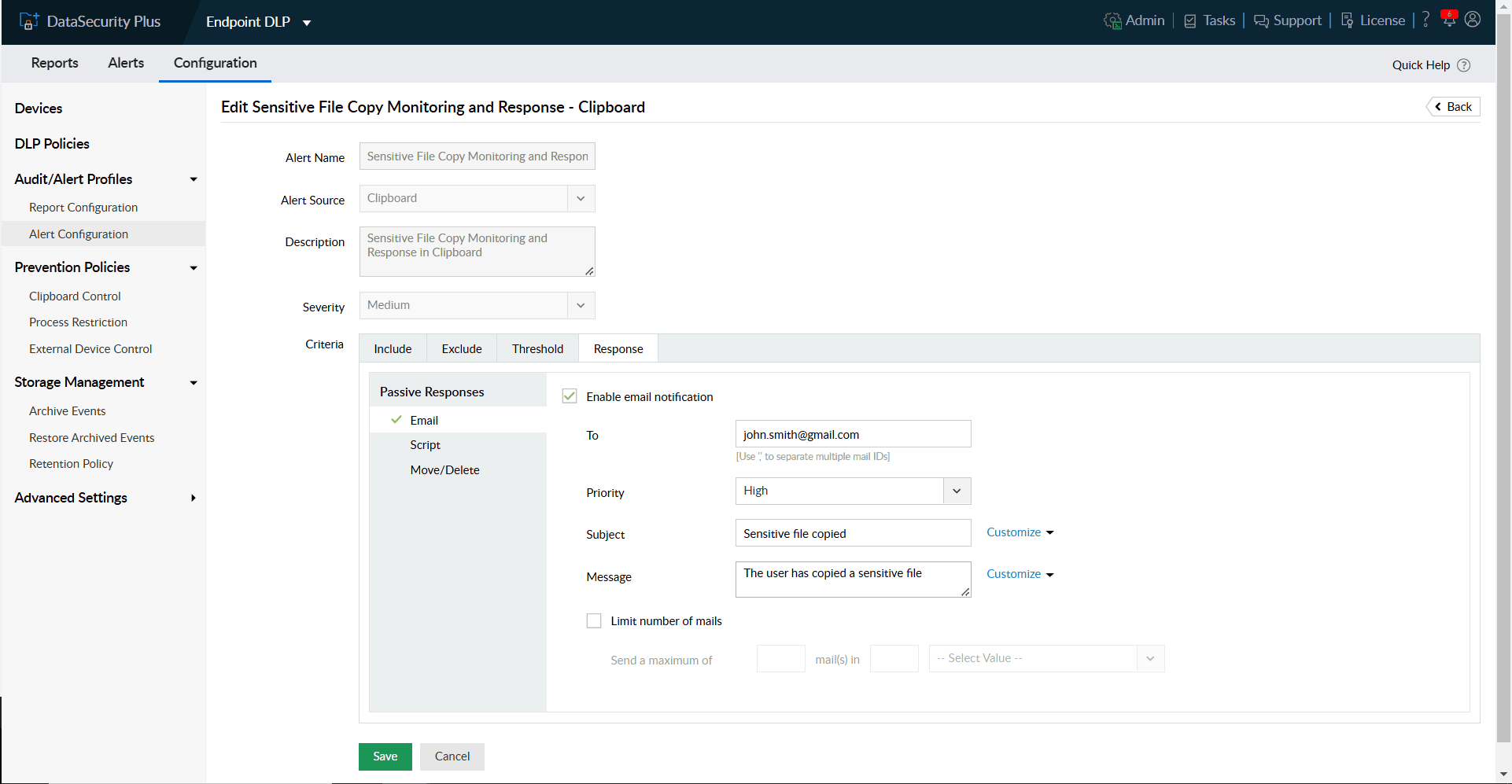1512x784 pixels.
Task: Open Alert Configuration in the sidebar
Action: [103, 234]
